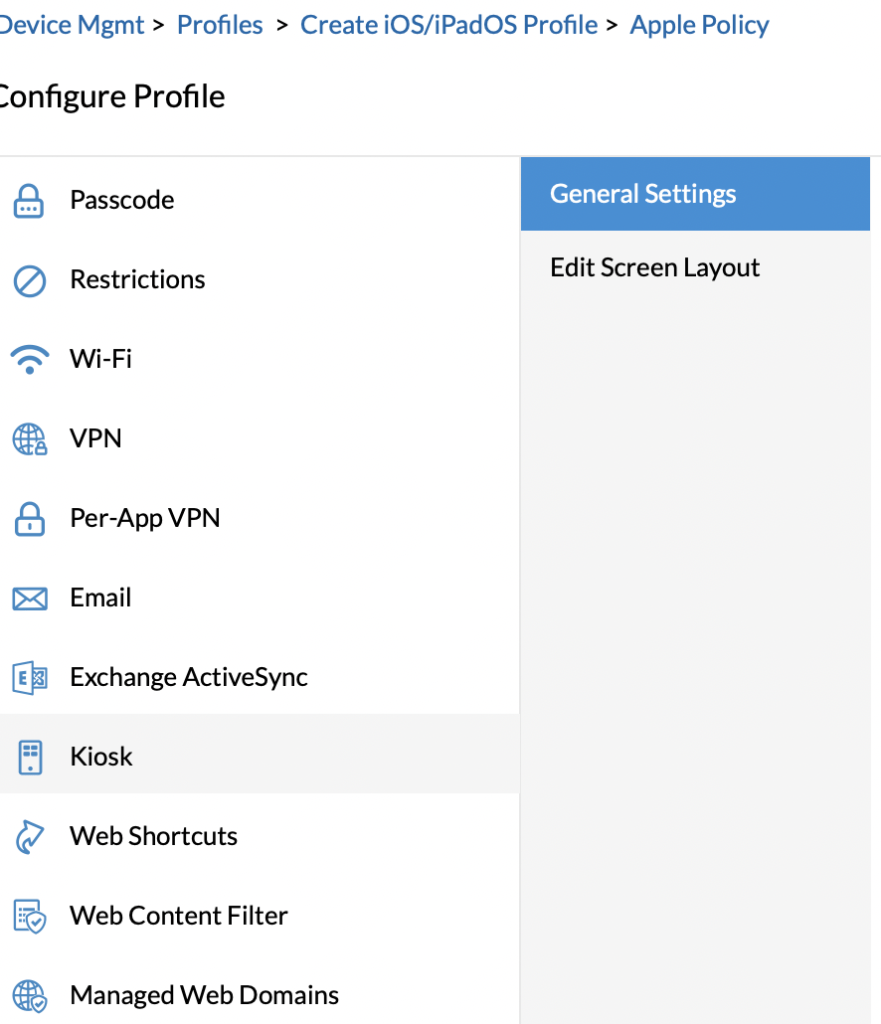The width and height of the screenshot is (881, 1024).
Task: Click the Kiosk device icon
Action: (30, 757)
